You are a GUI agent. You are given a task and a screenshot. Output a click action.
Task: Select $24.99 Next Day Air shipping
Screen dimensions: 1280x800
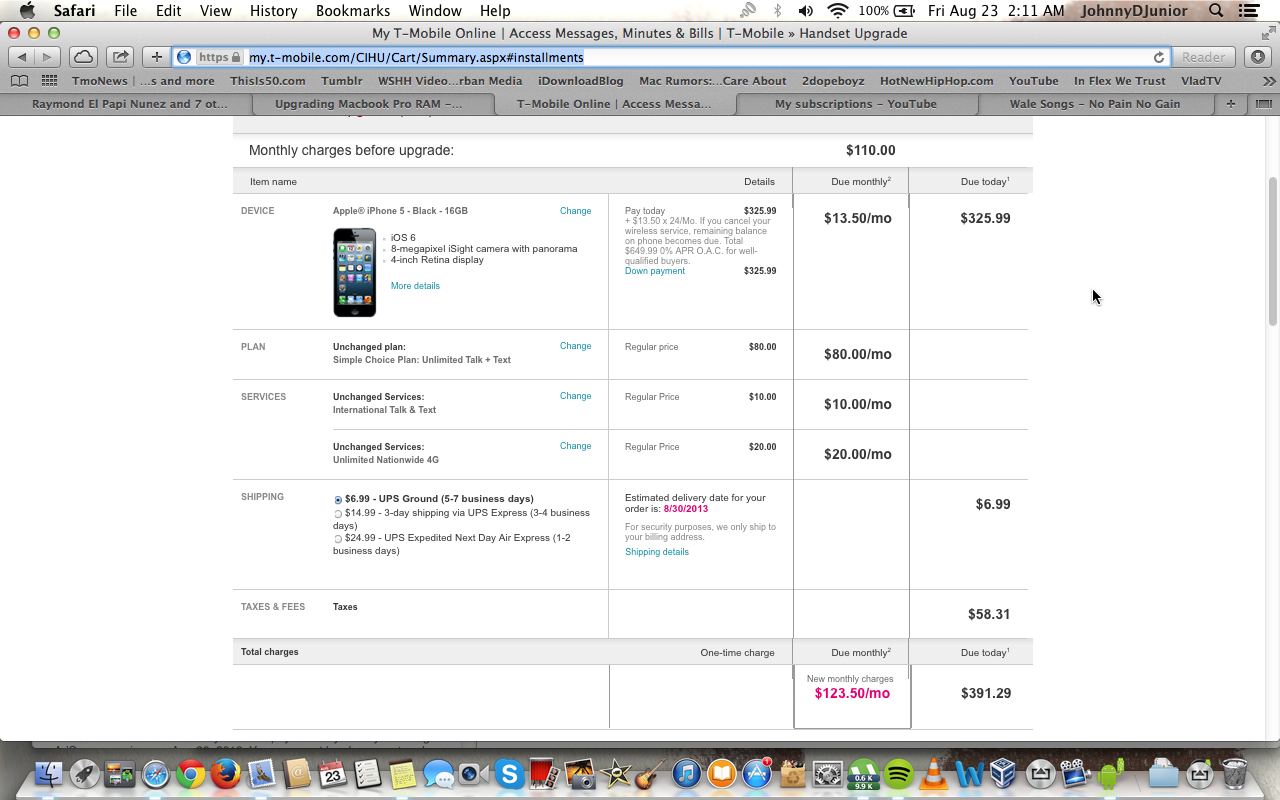tap(338, 538)
